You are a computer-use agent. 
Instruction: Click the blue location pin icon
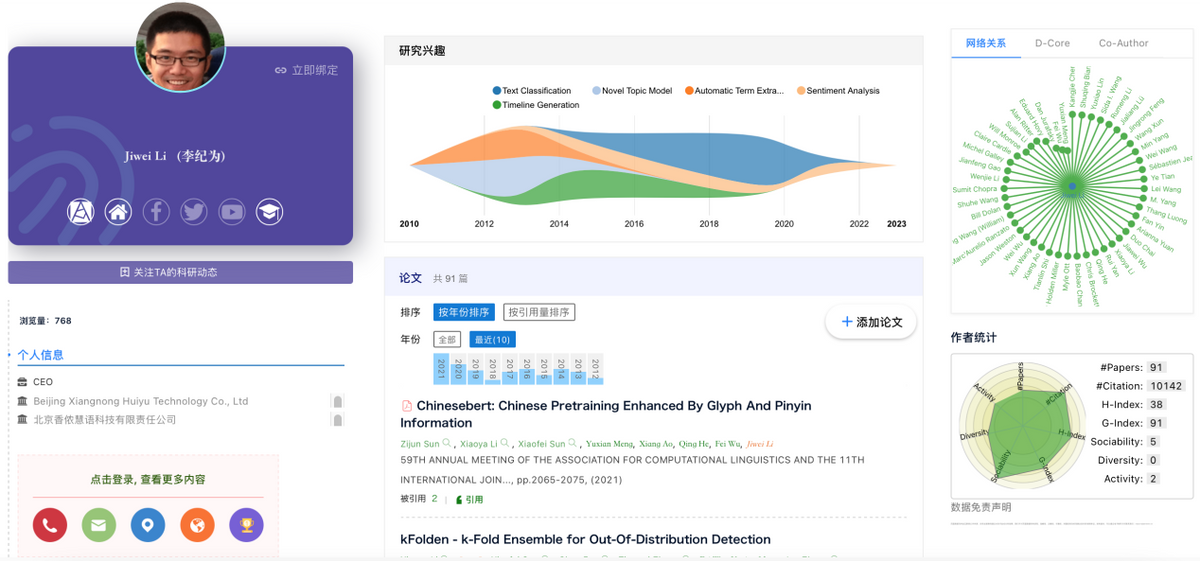tap(148, 525)
